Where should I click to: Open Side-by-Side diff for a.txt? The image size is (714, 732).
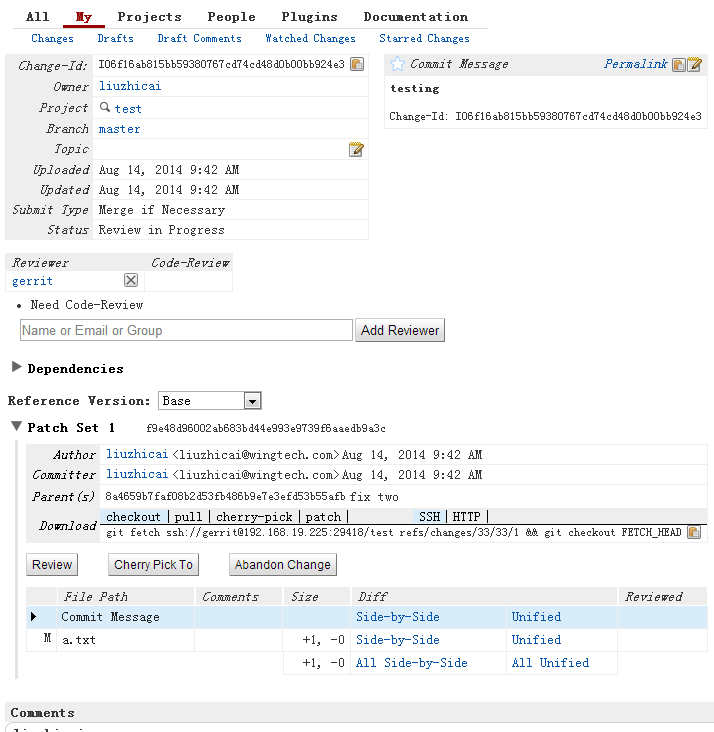[397, 640]
